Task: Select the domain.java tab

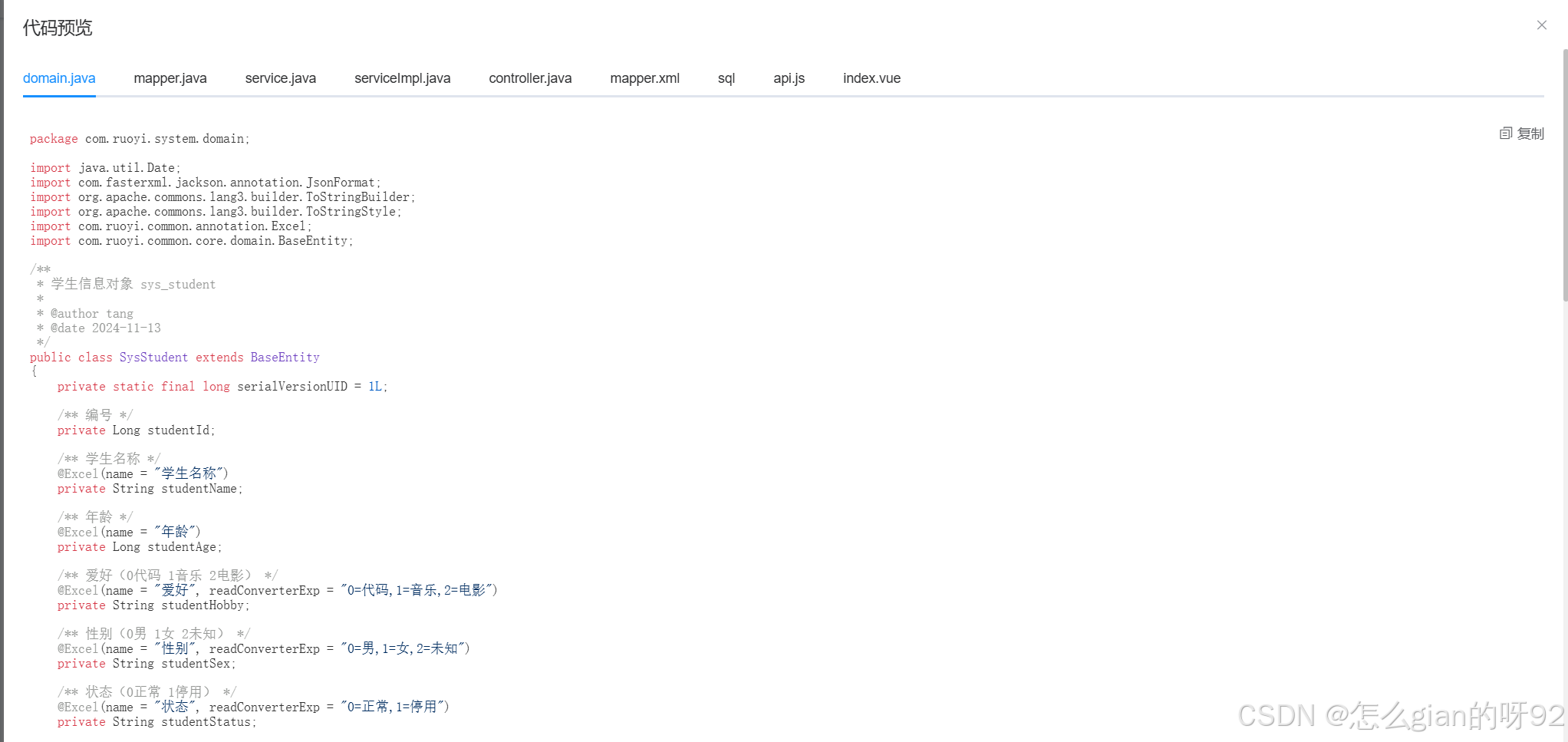Action: 59,77
